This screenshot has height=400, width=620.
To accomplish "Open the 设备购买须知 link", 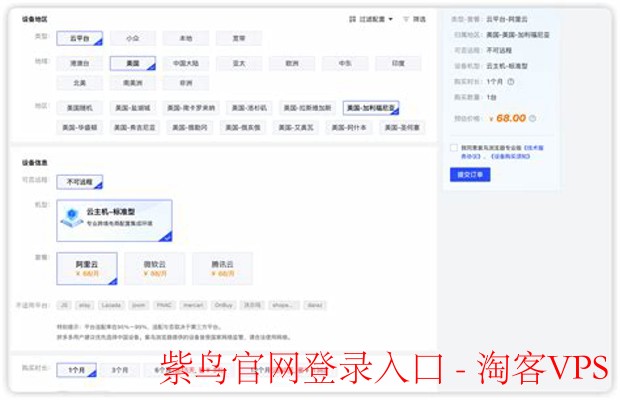I will pyautogui.click(x=510, y=157).
